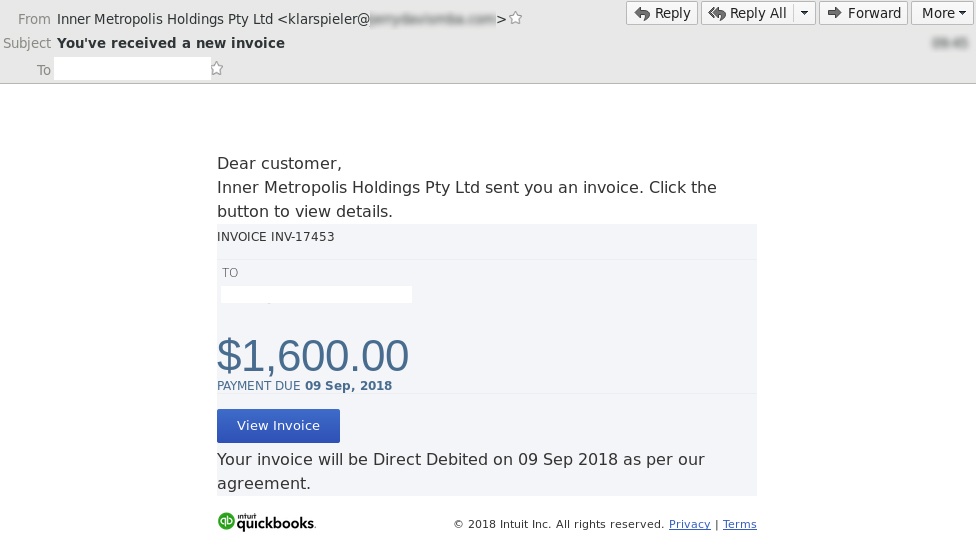Click the Forward button
The height and width of the screenshot is (552, 976).
[863, 13]
